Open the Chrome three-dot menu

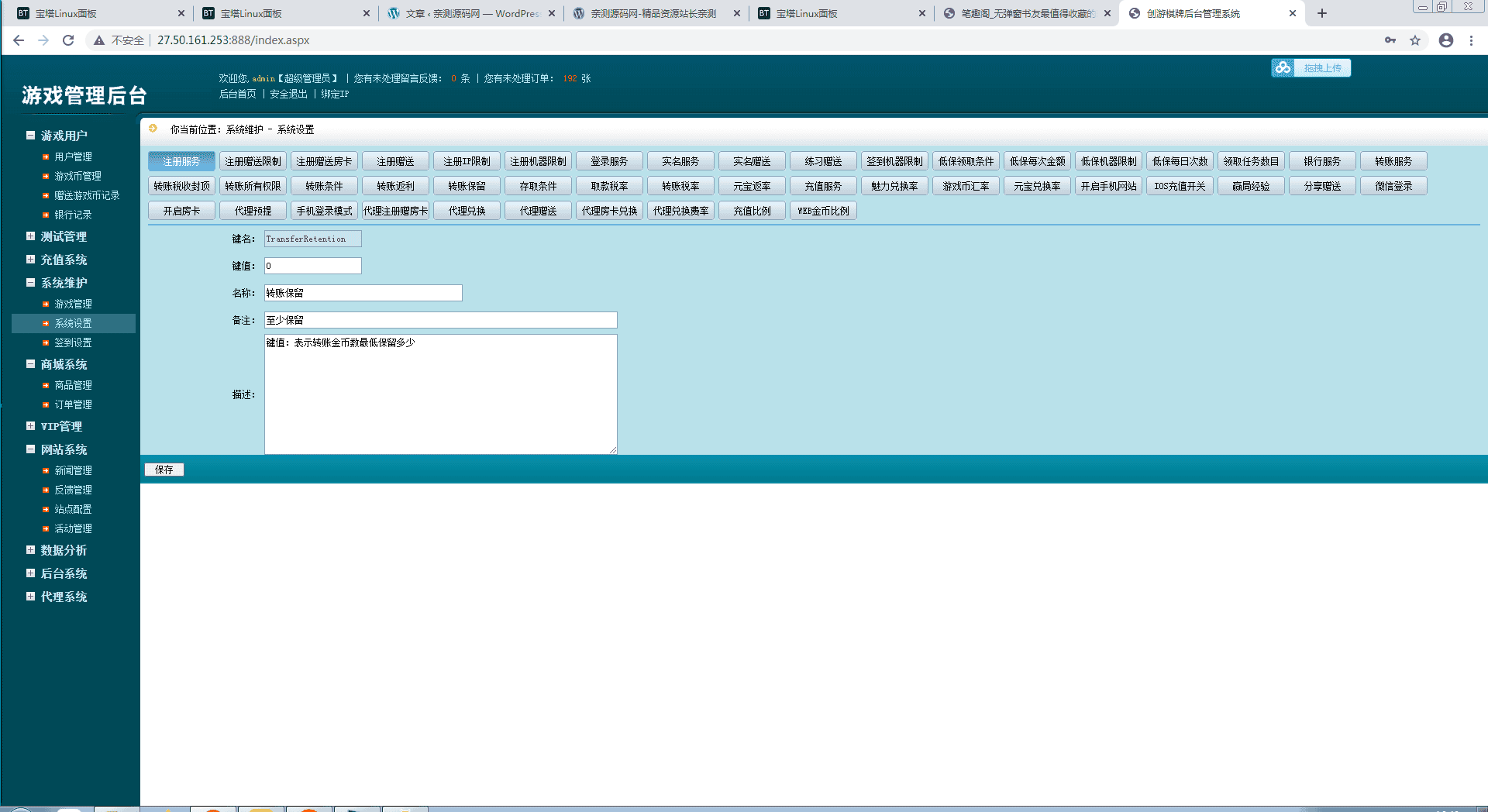(x=1471, y=40)
